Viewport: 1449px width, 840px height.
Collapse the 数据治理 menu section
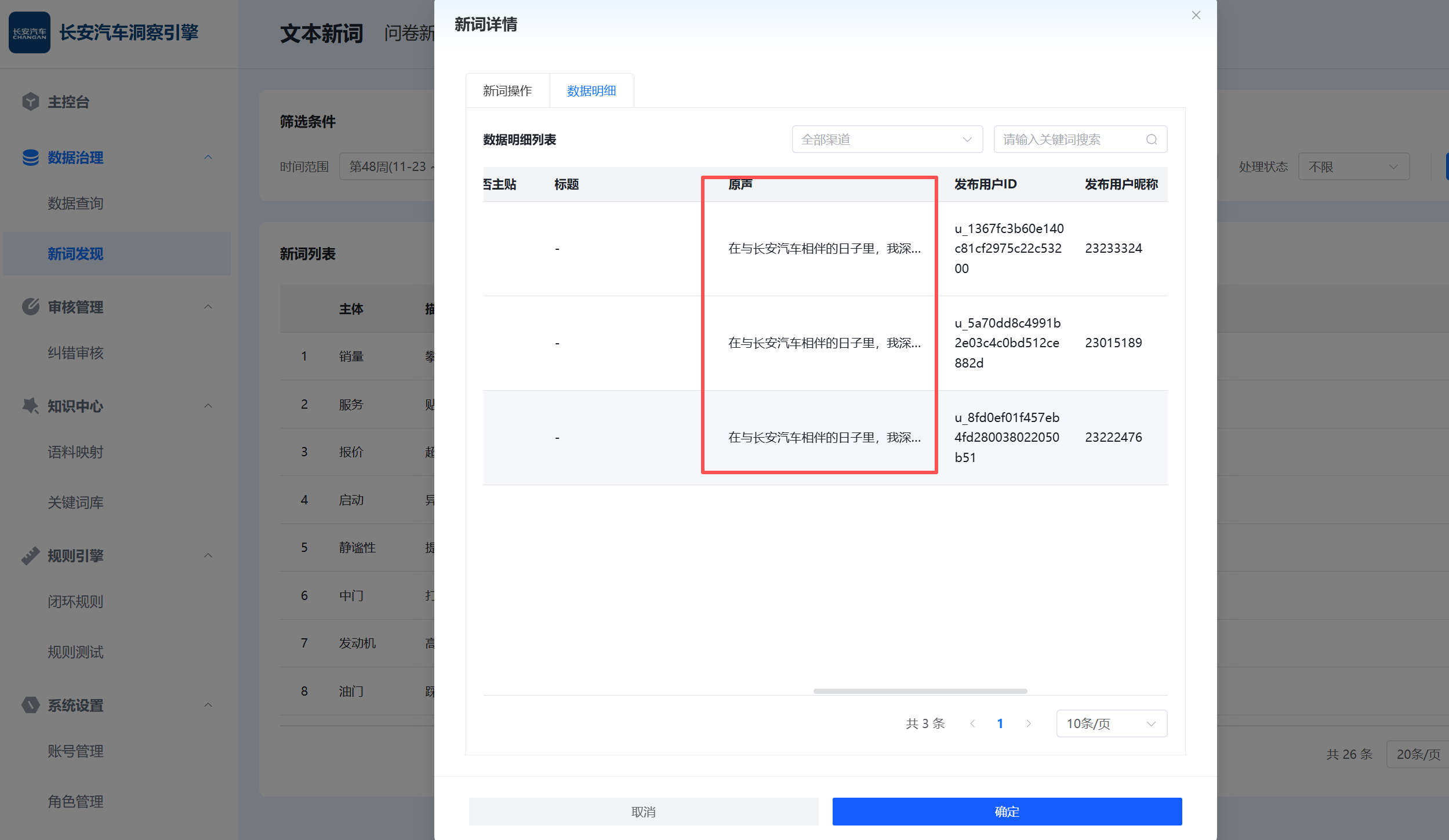208,157
